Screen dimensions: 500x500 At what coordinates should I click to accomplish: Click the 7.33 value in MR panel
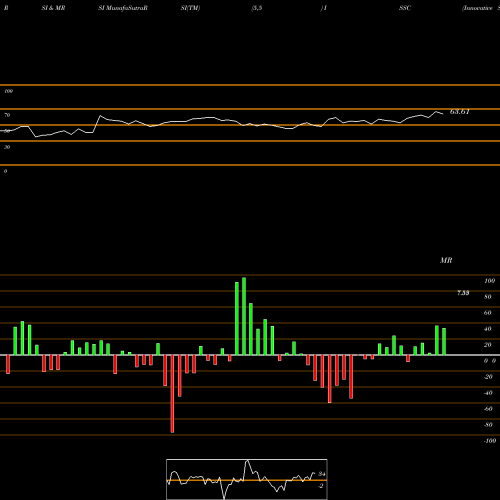click(x=463, y=293)
